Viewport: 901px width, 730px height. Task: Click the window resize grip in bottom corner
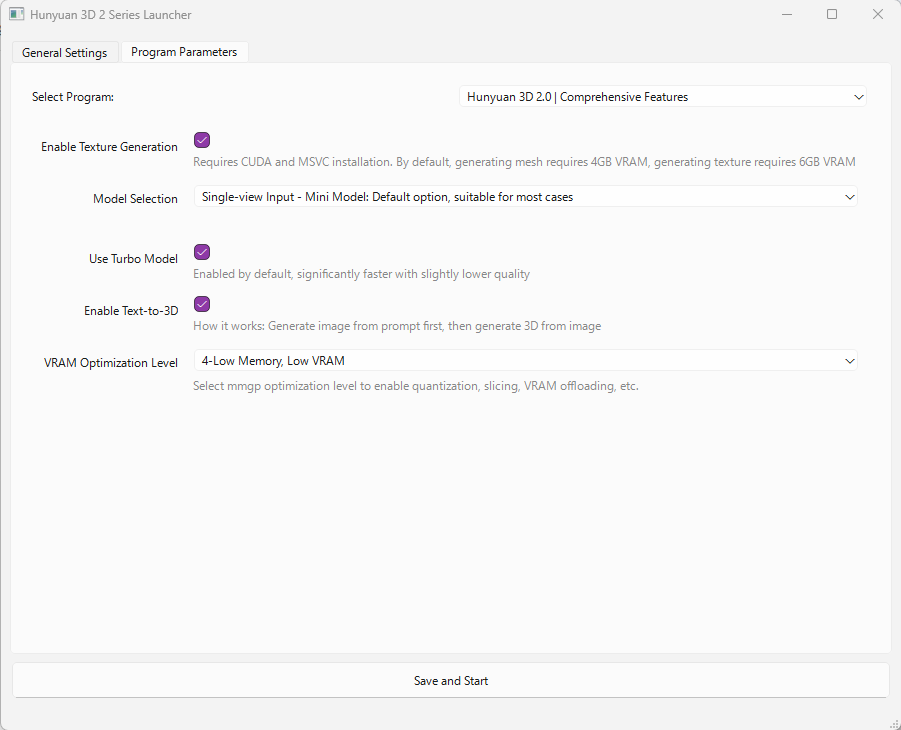(x=893, y=722)
